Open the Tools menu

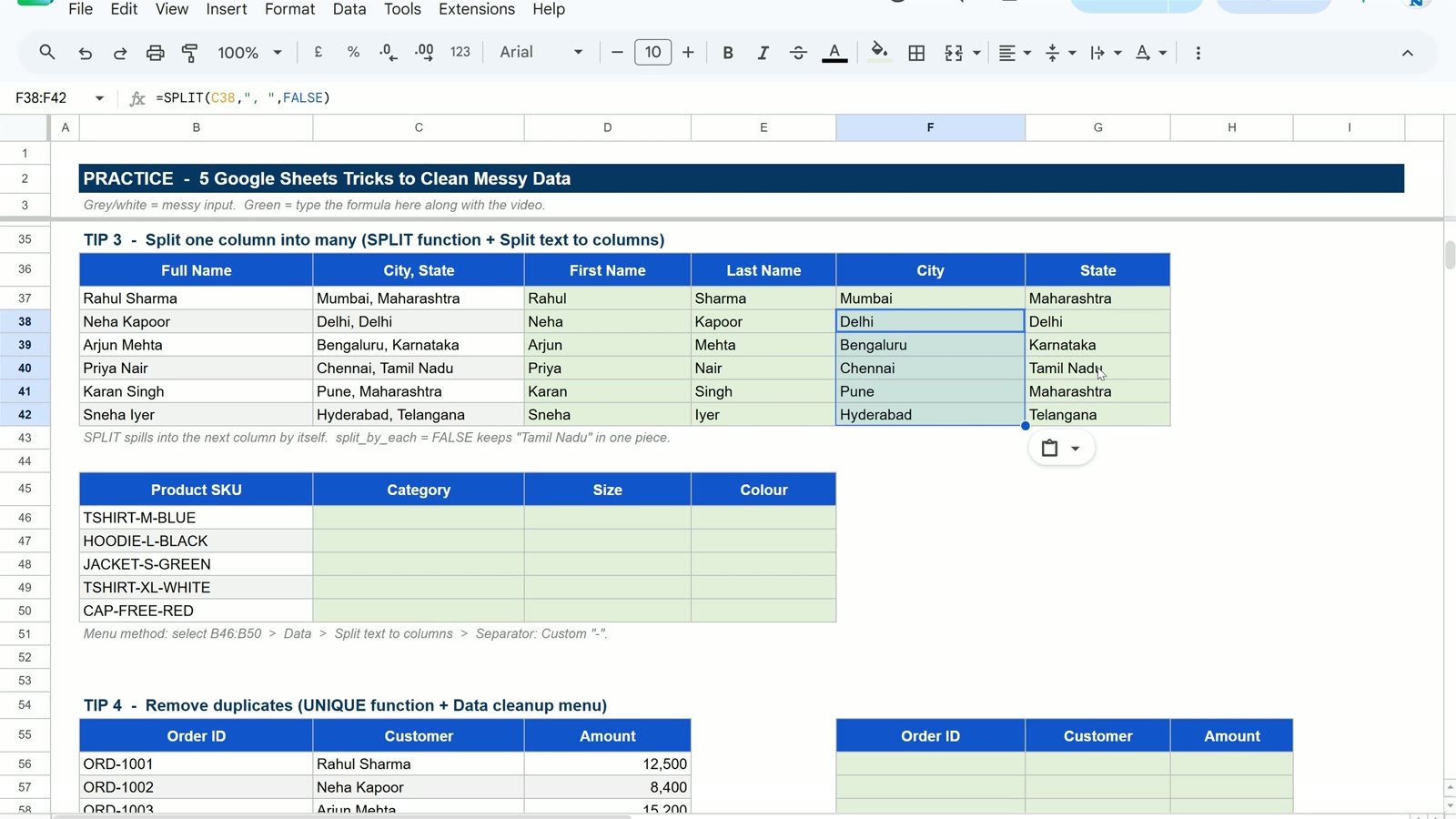(402, 9)
